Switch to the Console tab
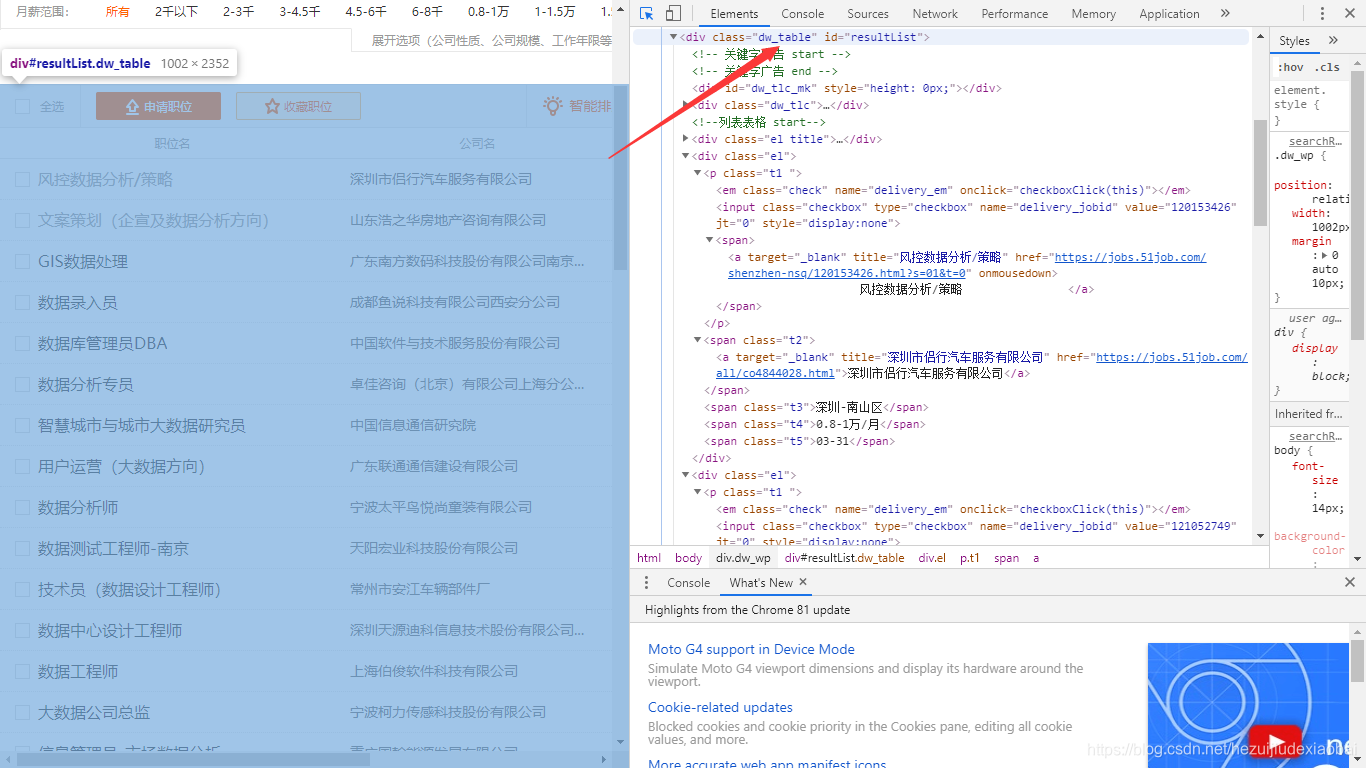Screen dimensions: 1366x768 [802, 14]
